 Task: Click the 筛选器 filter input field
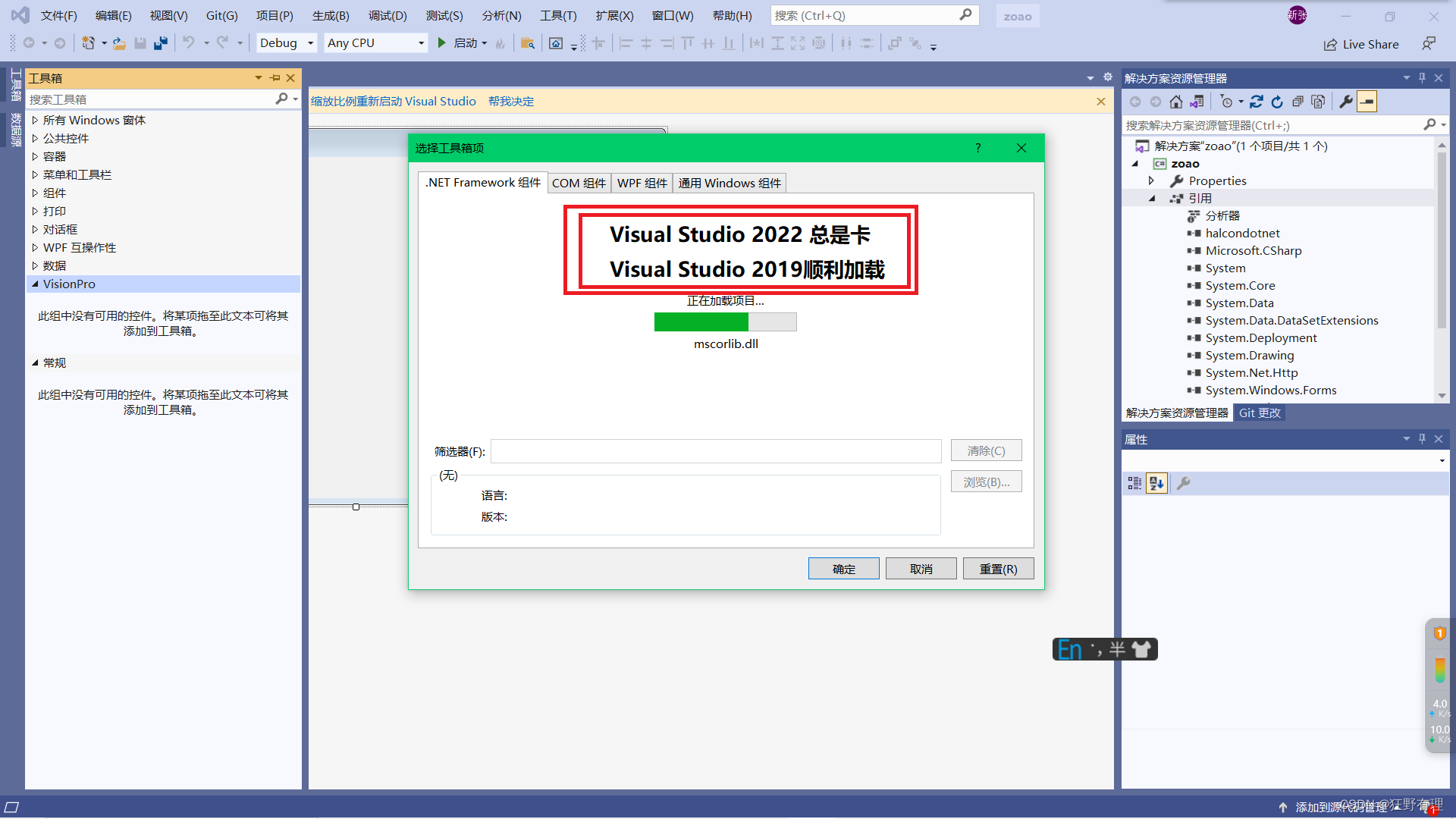pos(715,451)
